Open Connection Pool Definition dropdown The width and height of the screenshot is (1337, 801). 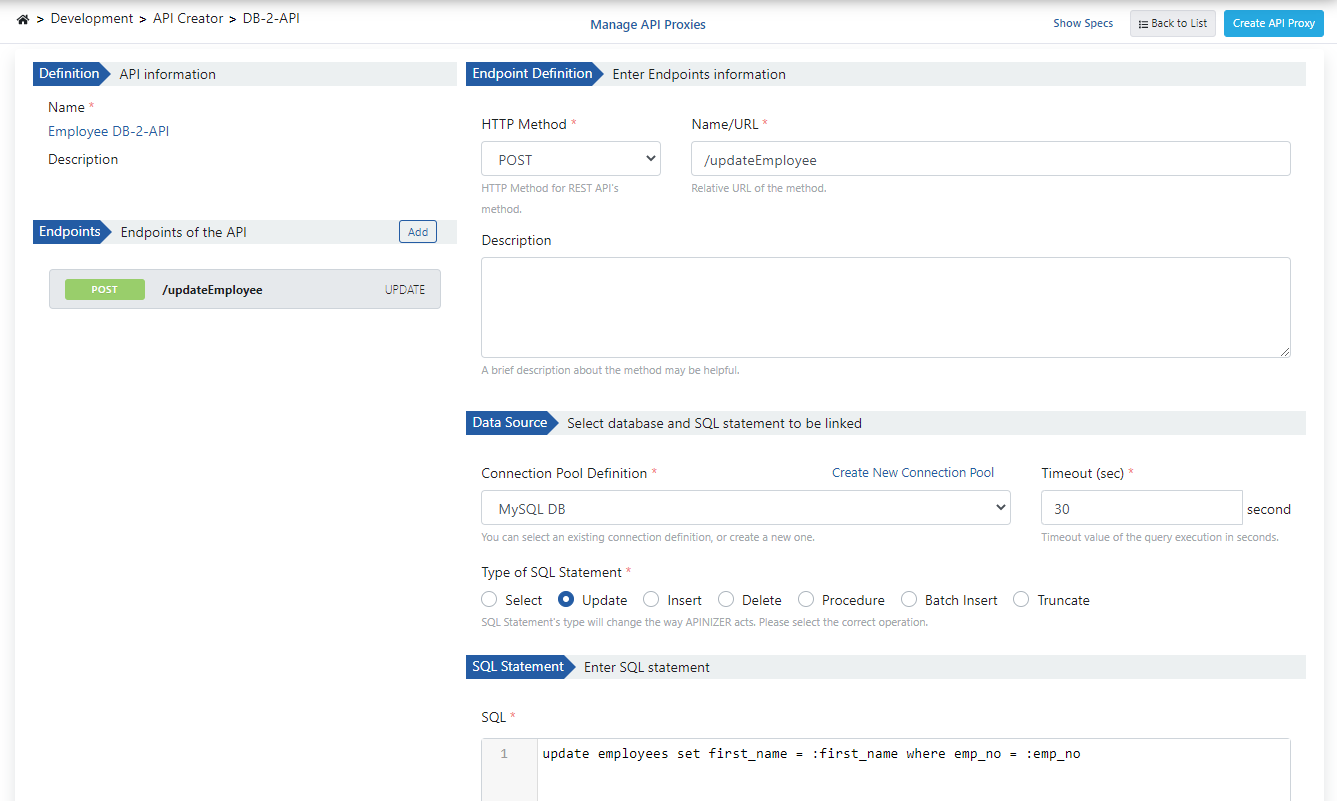coord(746,508)
